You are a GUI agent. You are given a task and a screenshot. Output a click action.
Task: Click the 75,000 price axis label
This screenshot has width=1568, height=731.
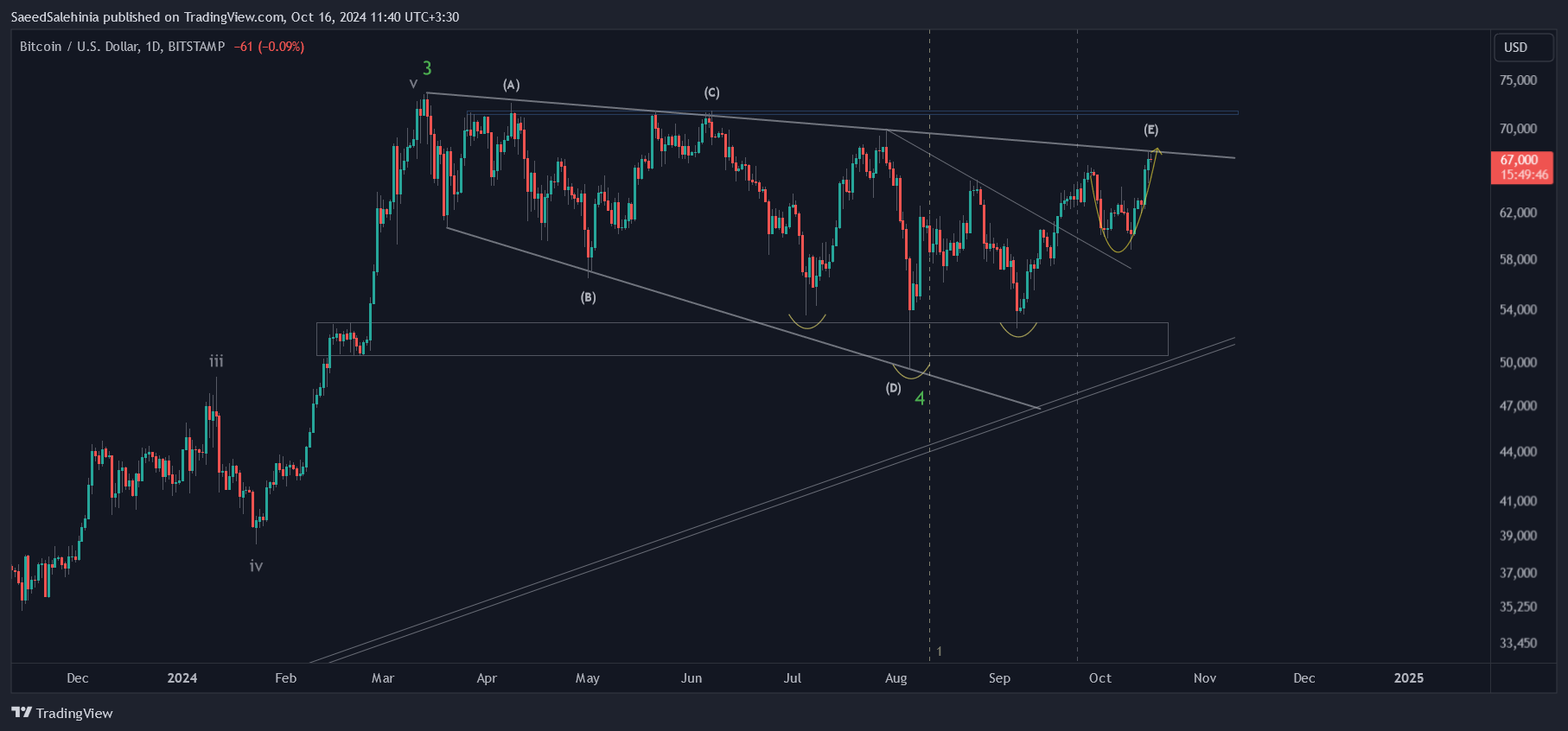1518,80
